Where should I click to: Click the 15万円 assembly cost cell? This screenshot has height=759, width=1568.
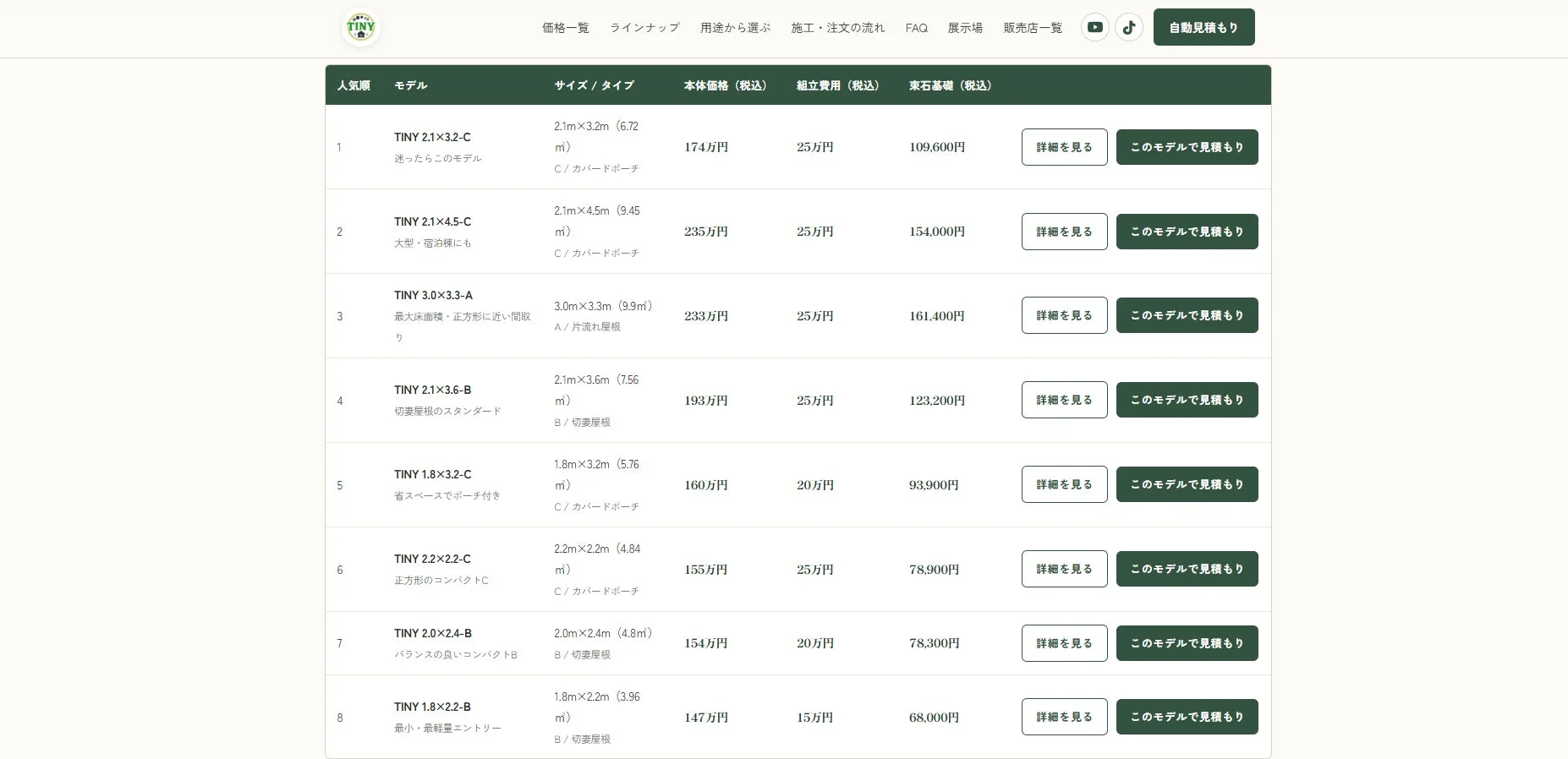(x=814, y=718)
